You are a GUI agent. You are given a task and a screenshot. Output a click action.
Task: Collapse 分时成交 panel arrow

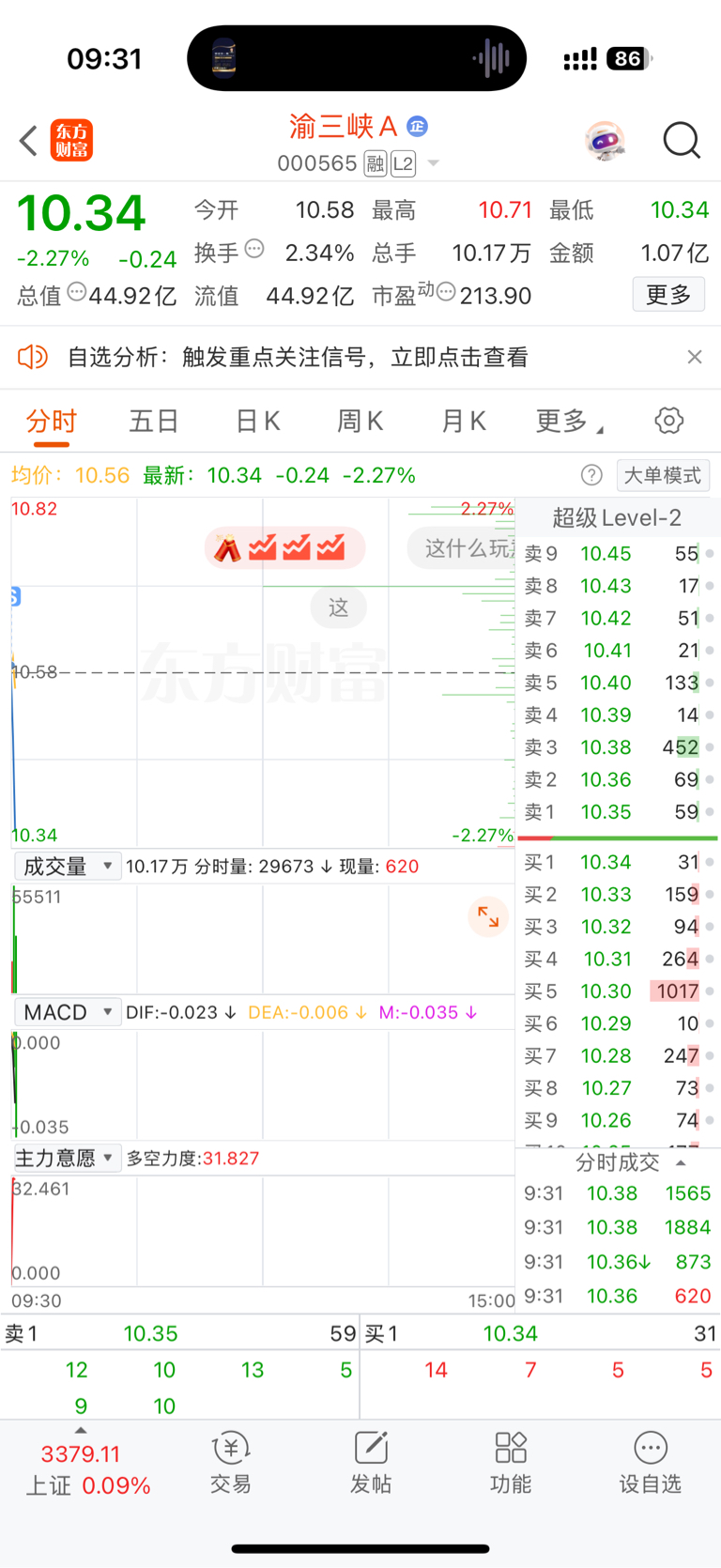[681, 1162]
